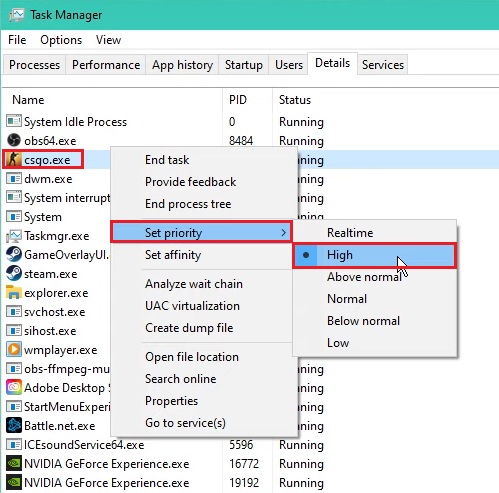Select the csgo.exe process name
Image resolution: width=499 pixels, height=493 pixels.
[47, 160]
